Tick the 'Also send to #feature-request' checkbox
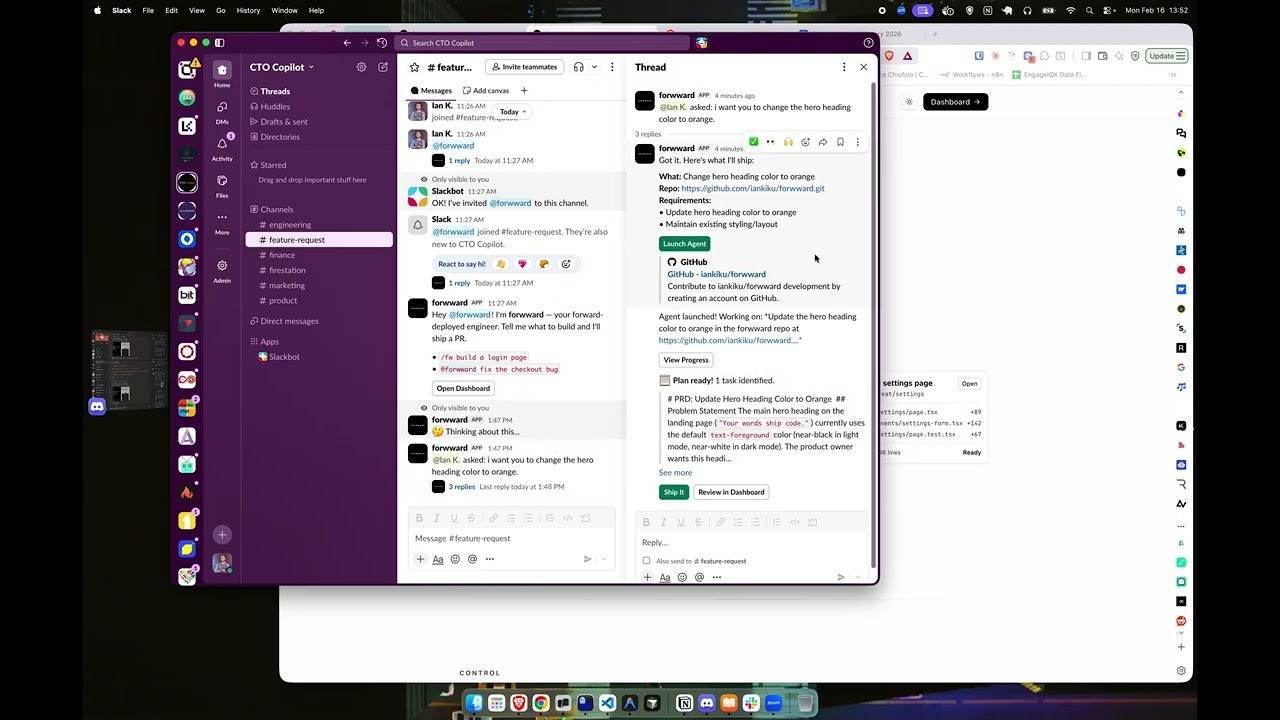1280x720 pixels. 646,561
